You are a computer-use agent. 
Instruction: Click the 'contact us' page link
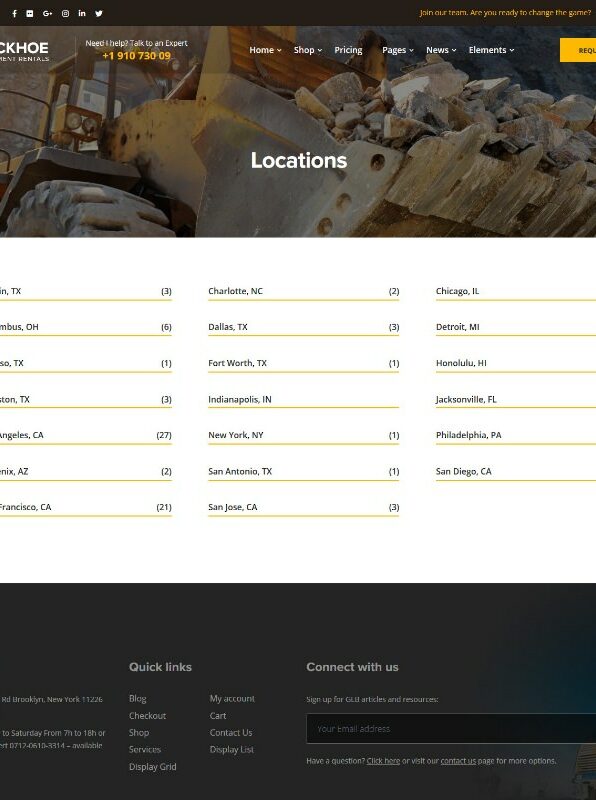pos(458,761)
